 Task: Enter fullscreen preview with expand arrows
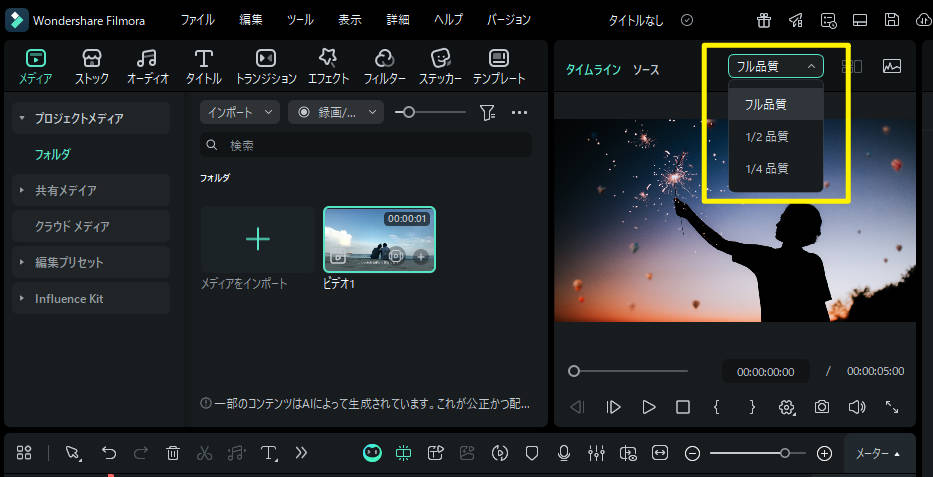[892, 407]
